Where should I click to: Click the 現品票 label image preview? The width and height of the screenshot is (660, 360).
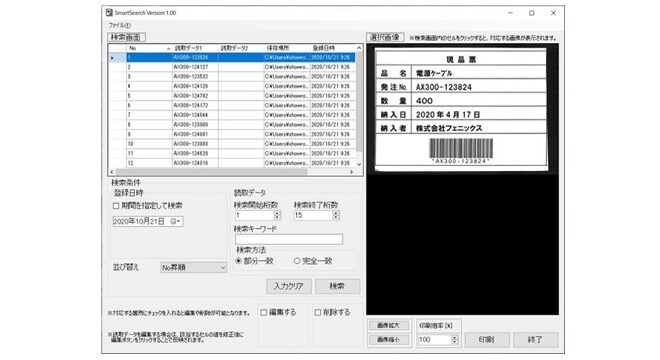tap(461, 109)
